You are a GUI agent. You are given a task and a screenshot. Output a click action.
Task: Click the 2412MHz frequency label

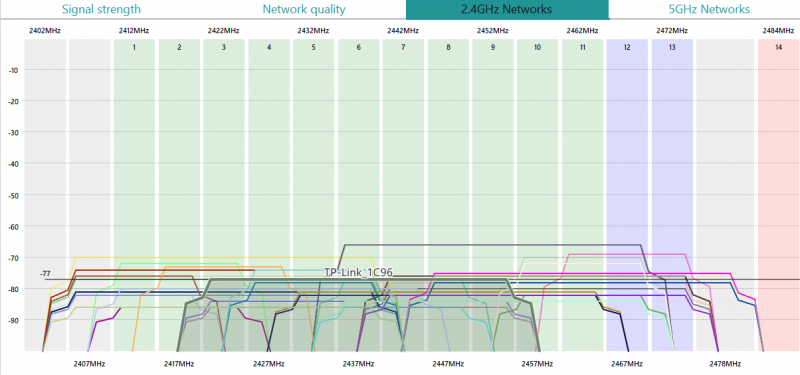(134, 31)
